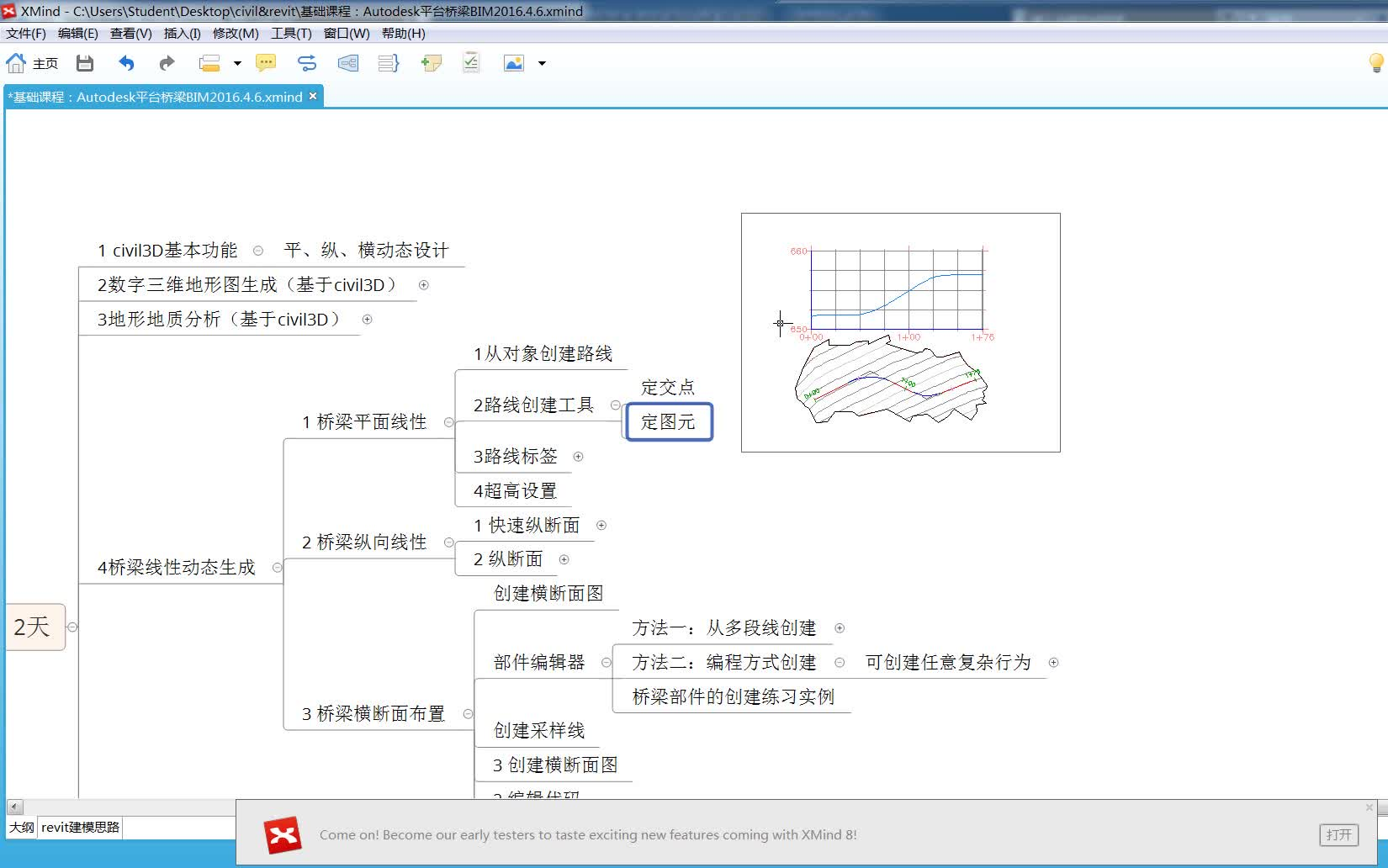The height and width of the screenshot is (868, 1388).
Task: Dismiss the XMind 8 promotion banner
Action: pyautogui.click(x=1369, y=807)
